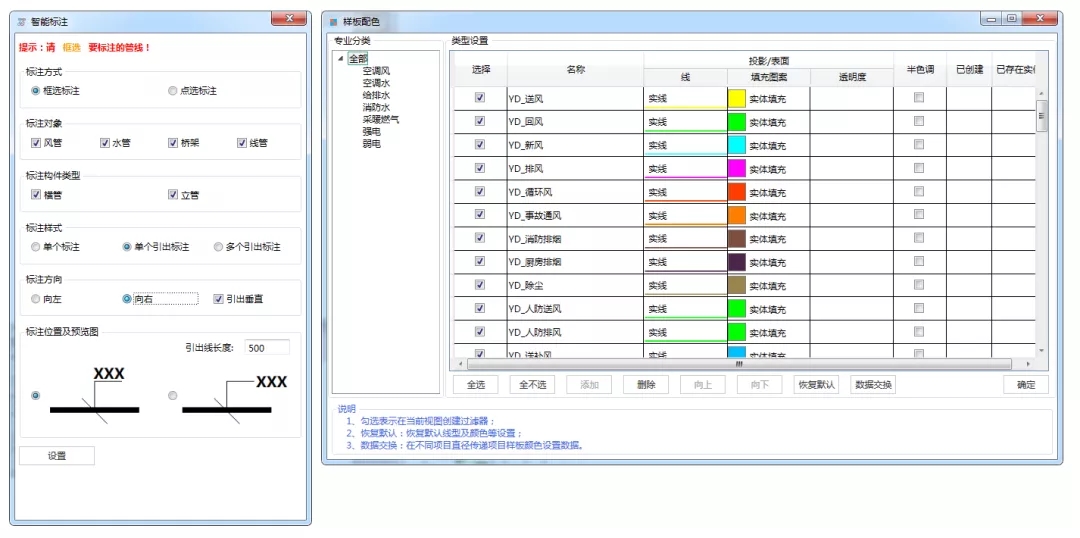
Task: Click the 实线 line cell for YD_回风
Action: [x=685, y=122]
